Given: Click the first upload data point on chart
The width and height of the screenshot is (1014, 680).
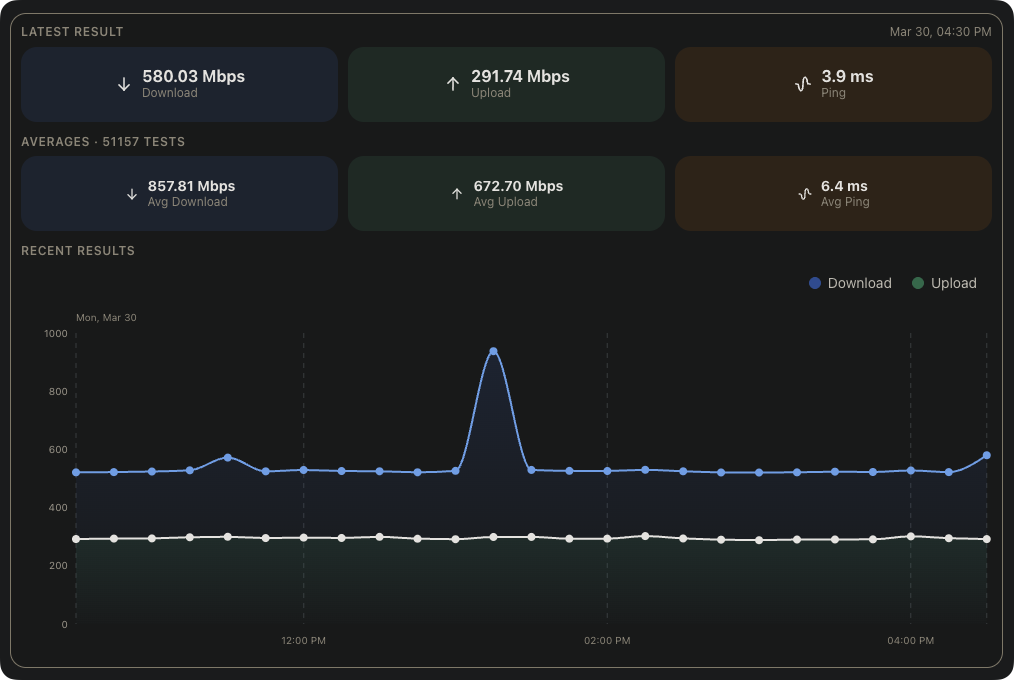Looking at the screenshot, I should (76, 539).
